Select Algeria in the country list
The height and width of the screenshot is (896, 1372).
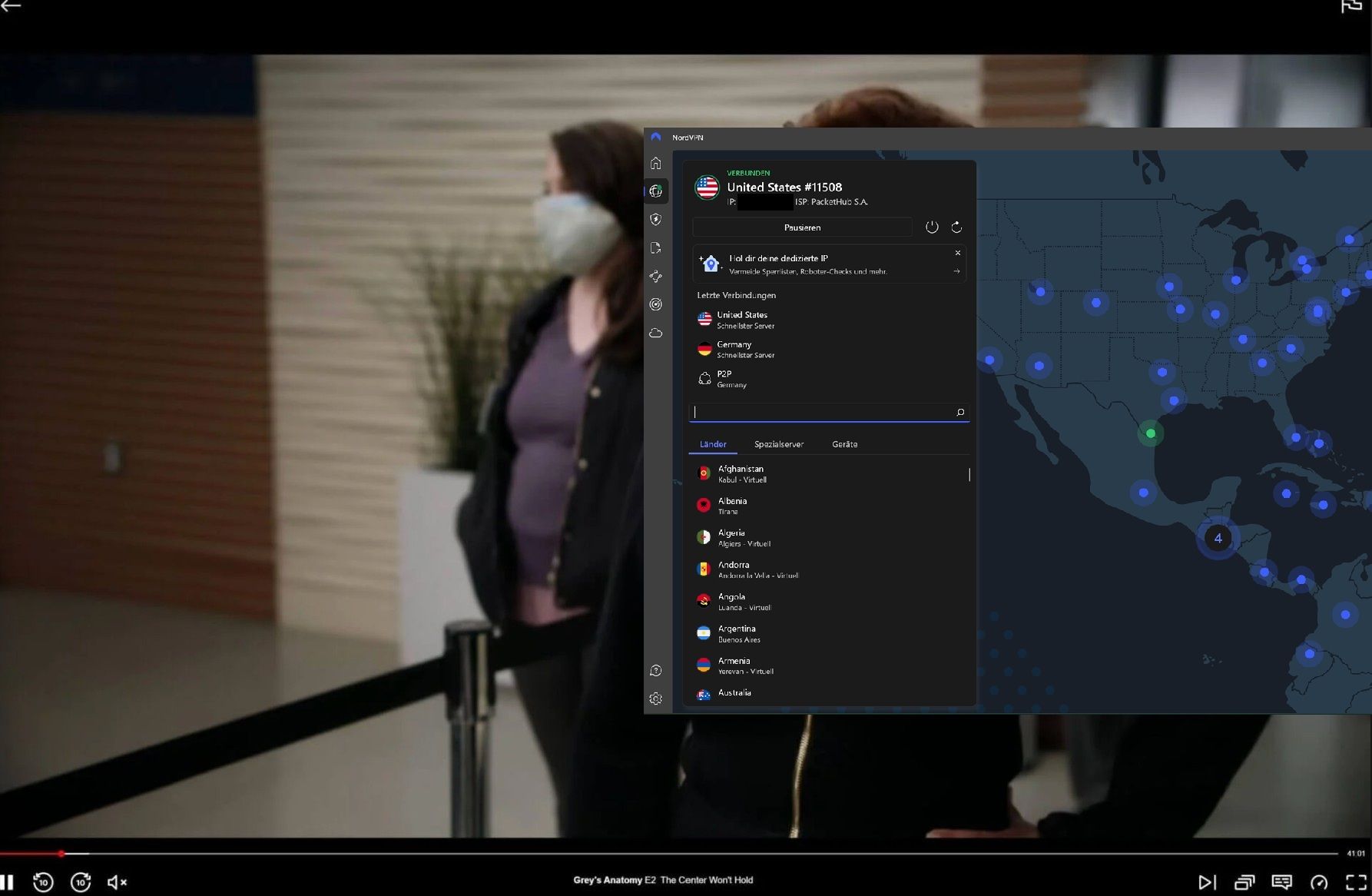(828, 537)
